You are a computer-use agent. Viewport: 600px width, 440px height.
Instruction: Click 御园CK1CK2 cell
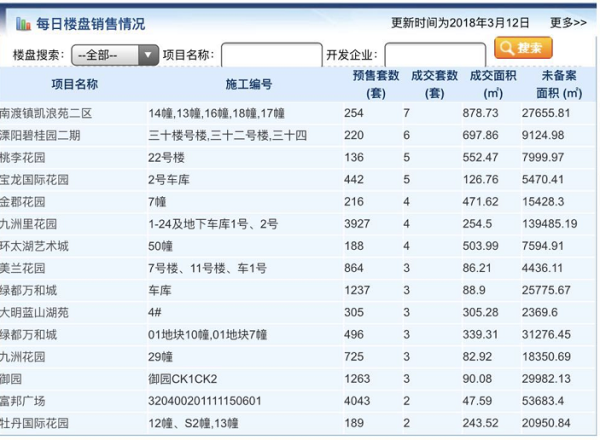(183, 379)
